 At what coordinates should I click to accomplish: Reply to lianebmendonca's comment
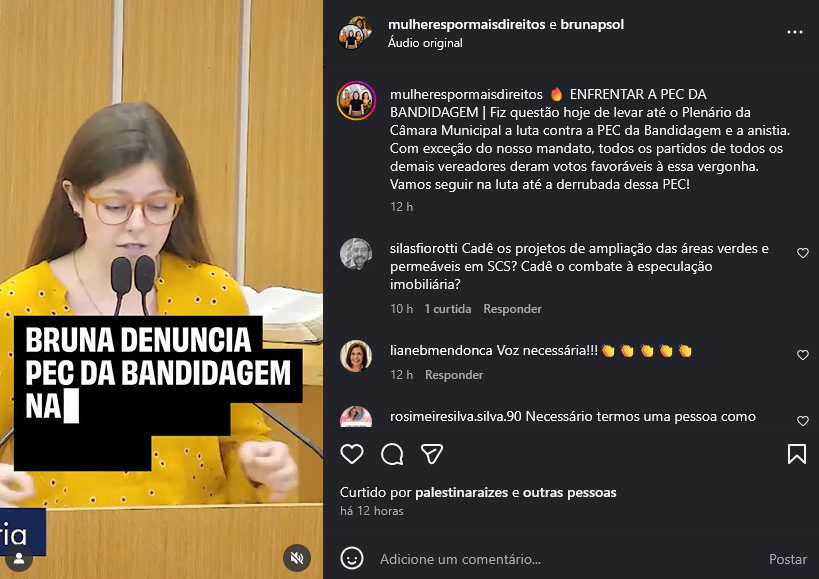click(454, 374)
